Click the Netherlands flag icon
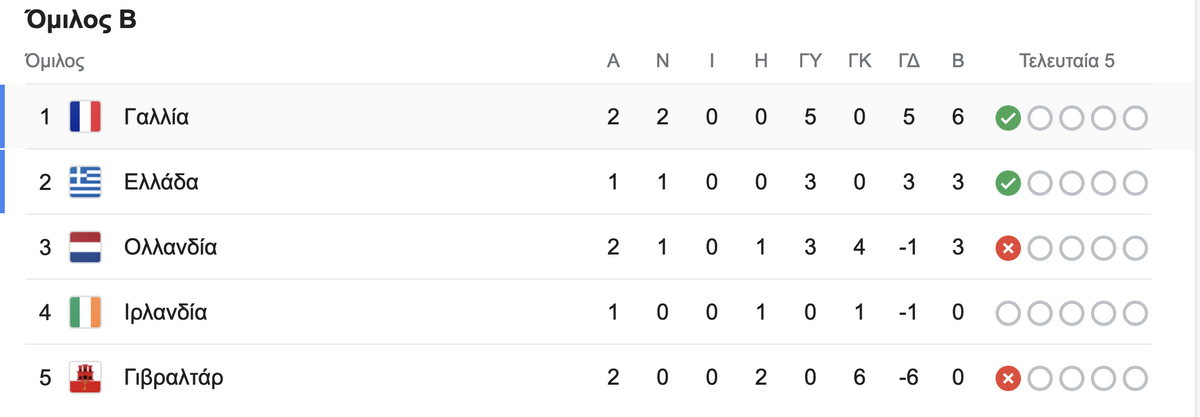This screenshot has width=1200, height=417. pos(85,247)
